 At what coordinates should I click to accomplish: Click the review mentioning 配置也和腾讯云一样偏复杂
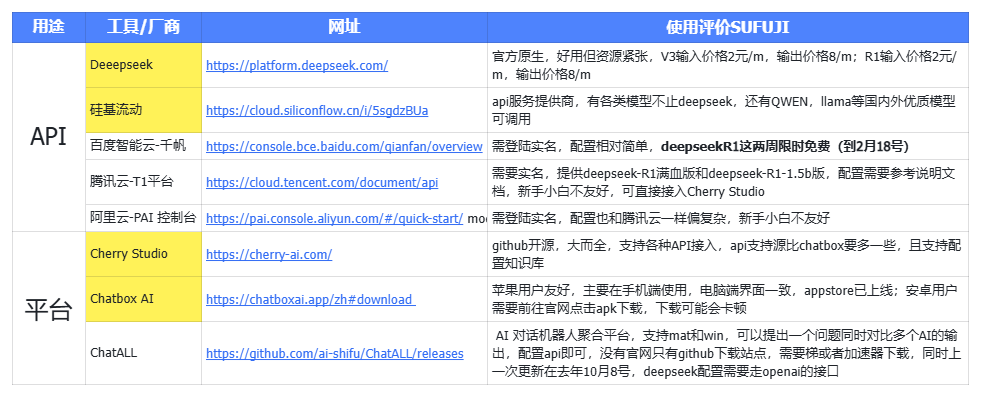(728, 218)
